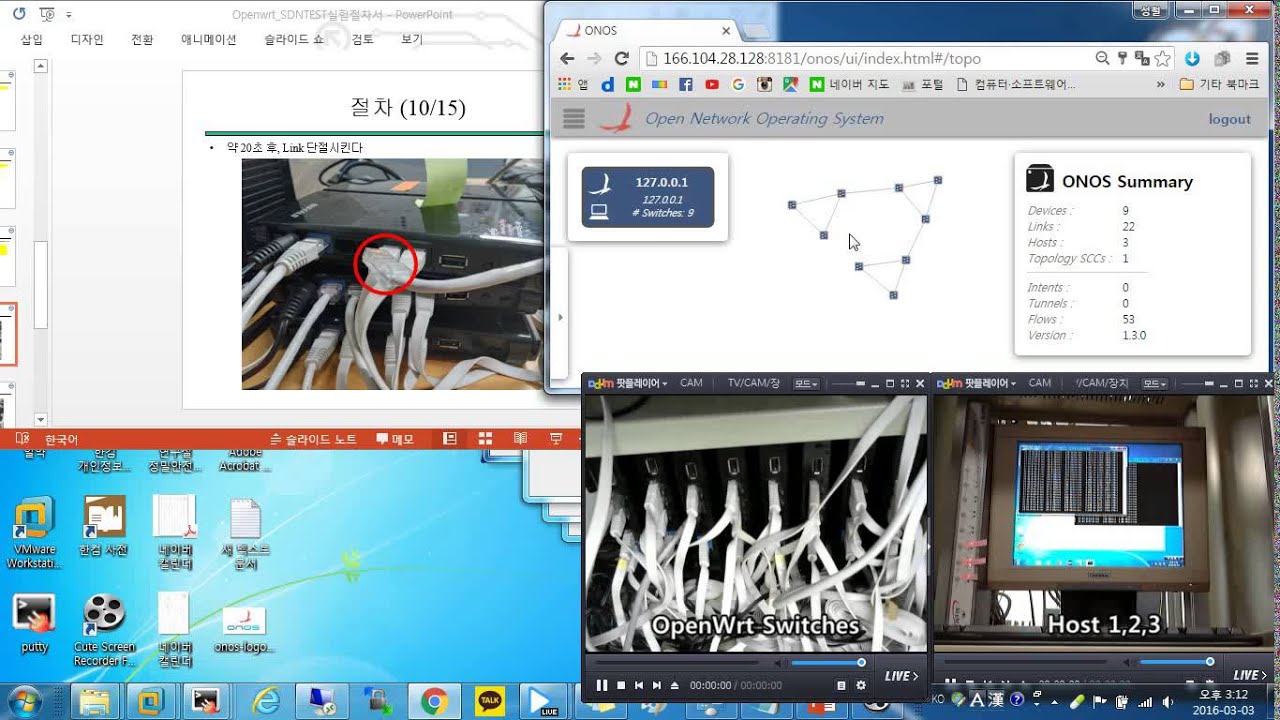
Task: Open PowerPoint 보기 ribbon tab
Action: [x=412, y=40]
